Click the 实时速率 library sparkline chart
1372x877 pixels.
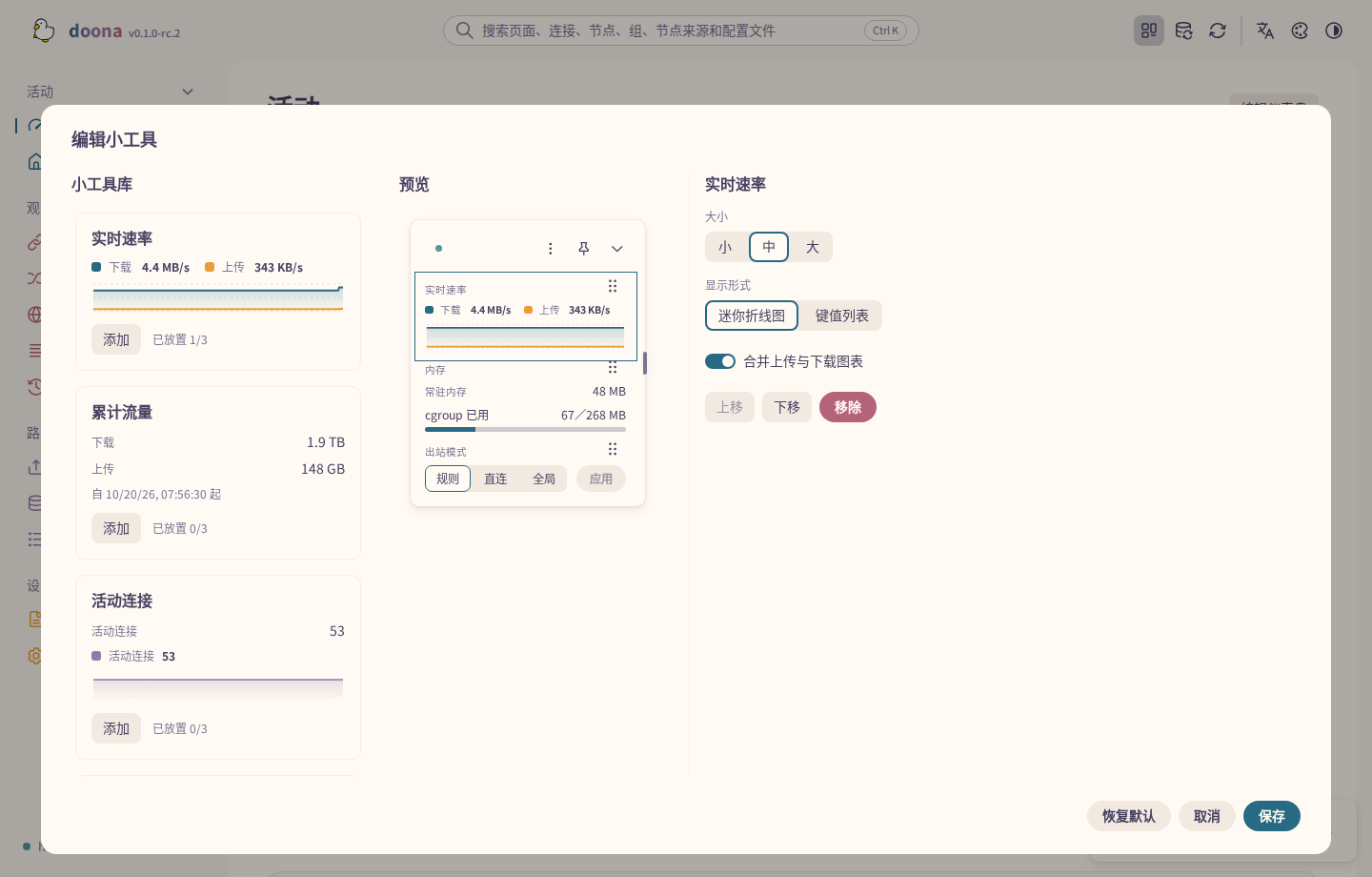[x=218, y=298]
